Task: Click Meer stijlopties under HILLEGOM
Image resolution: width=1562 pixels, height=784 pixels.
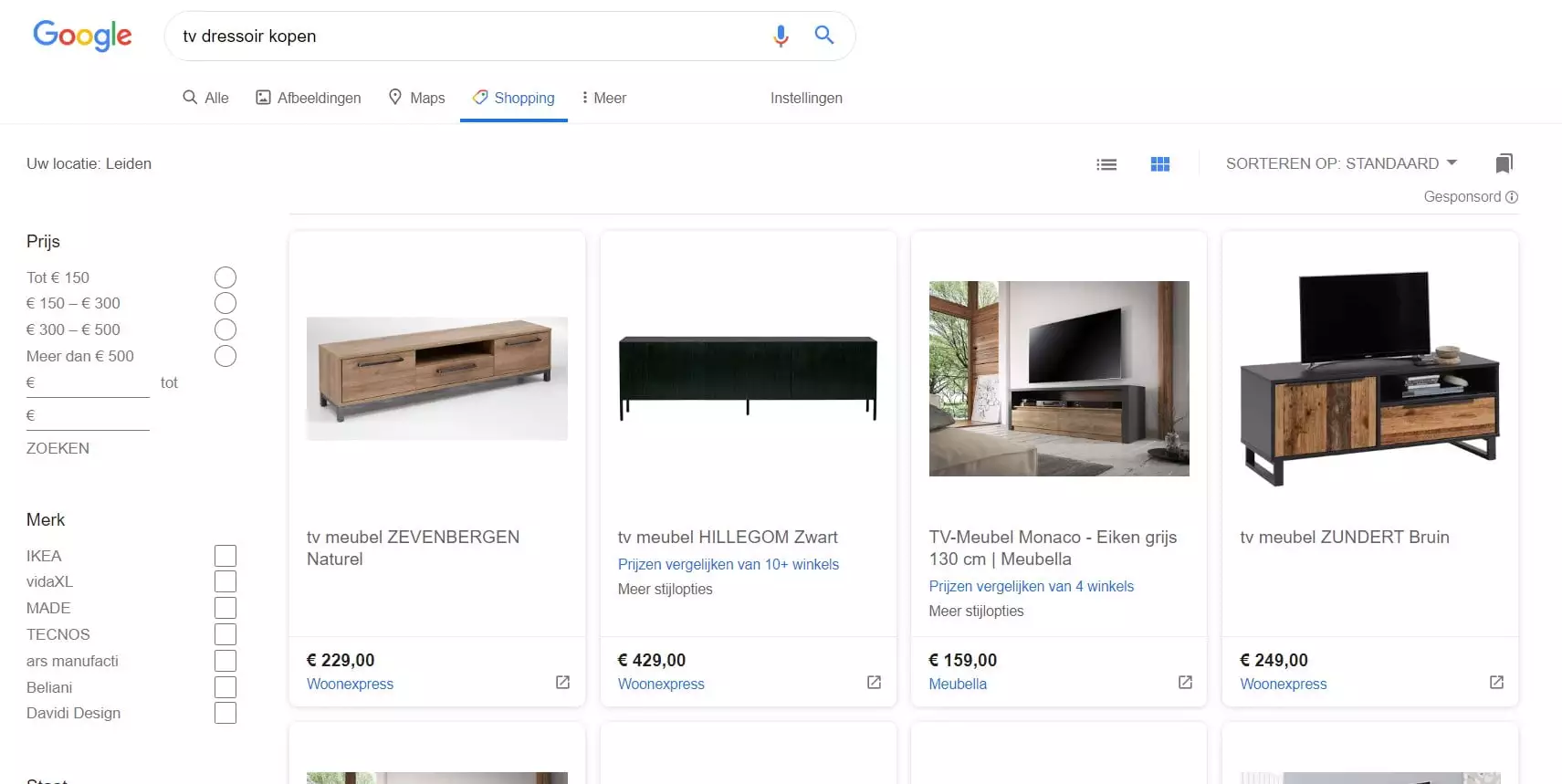Action: pos(665,589)
